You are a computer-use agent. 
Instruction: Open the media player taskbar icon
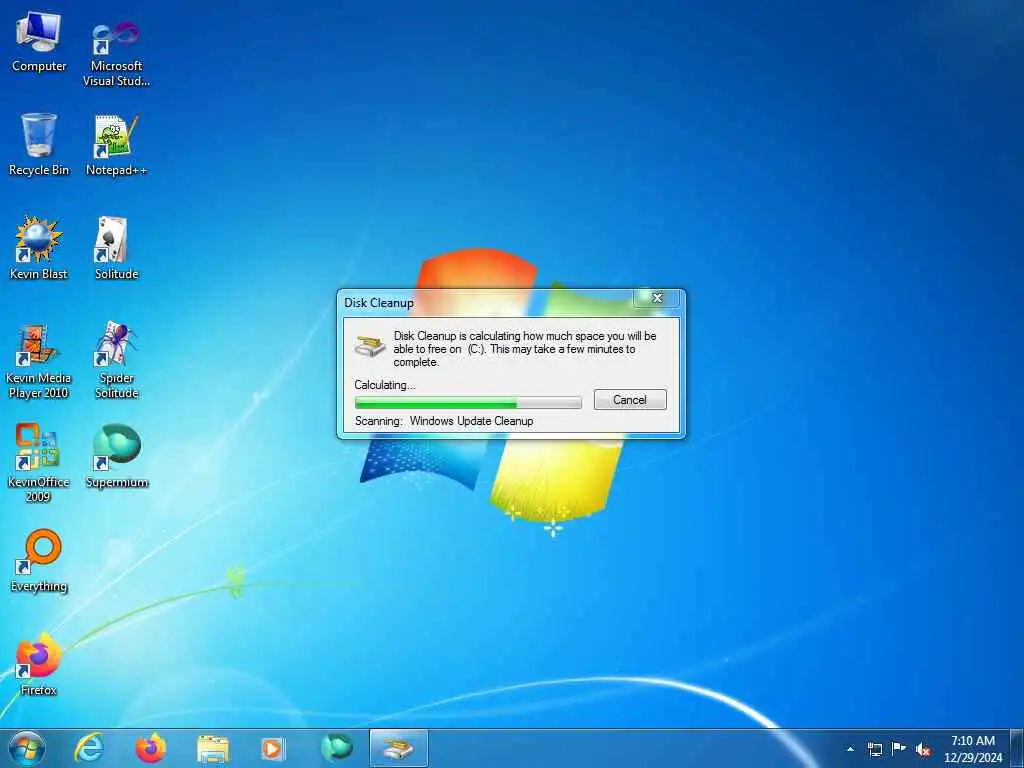tap(272, 749)
